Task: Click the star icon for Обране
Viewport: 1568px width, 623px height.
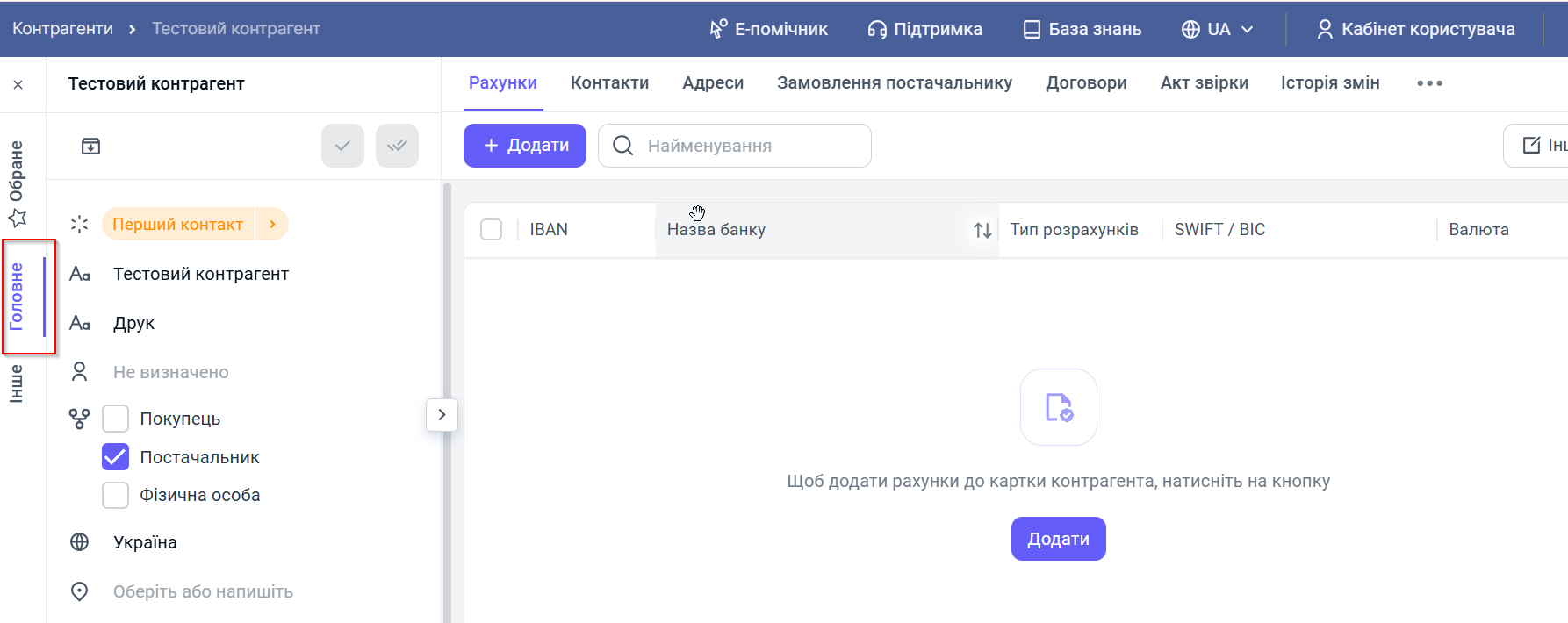Action: [x=18, y=217]
